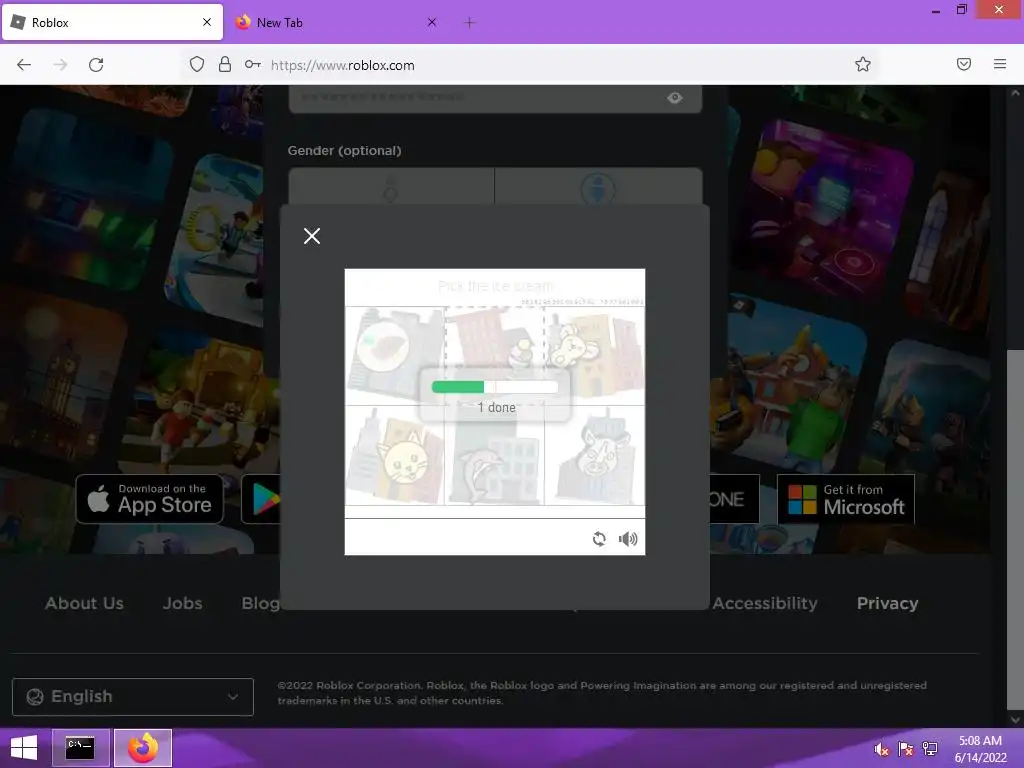The image size is (1024, 768).
Task: Click the Xbox ONE store badge
Action: point(735,499)
